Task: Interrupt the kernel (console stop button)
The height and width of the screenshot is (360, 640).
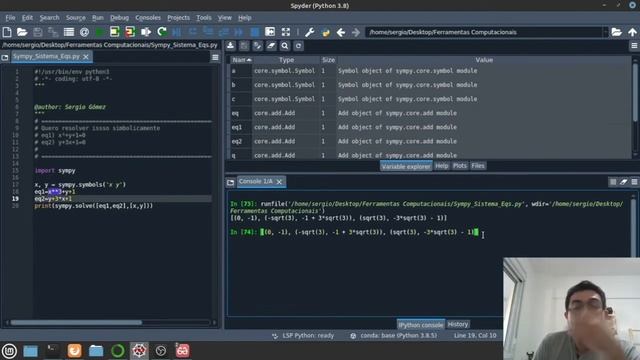Action: point(613,182)
